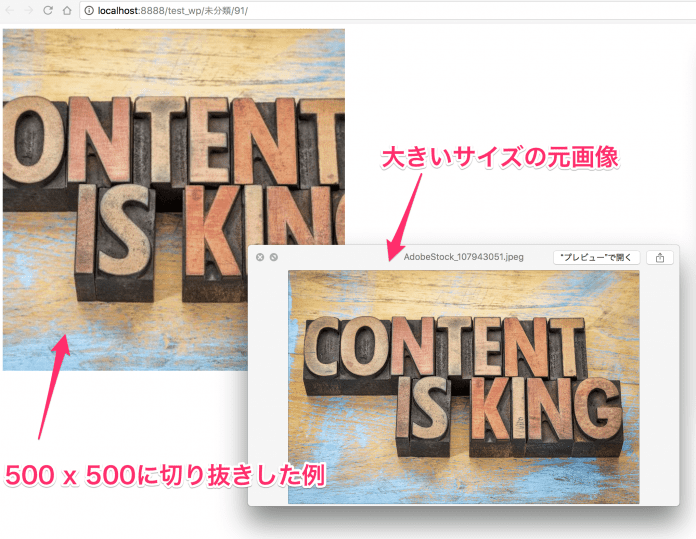Viewport: 696px width, 539px height.
Task: Go to the browser home page icon
Action: tap(66, 10)
